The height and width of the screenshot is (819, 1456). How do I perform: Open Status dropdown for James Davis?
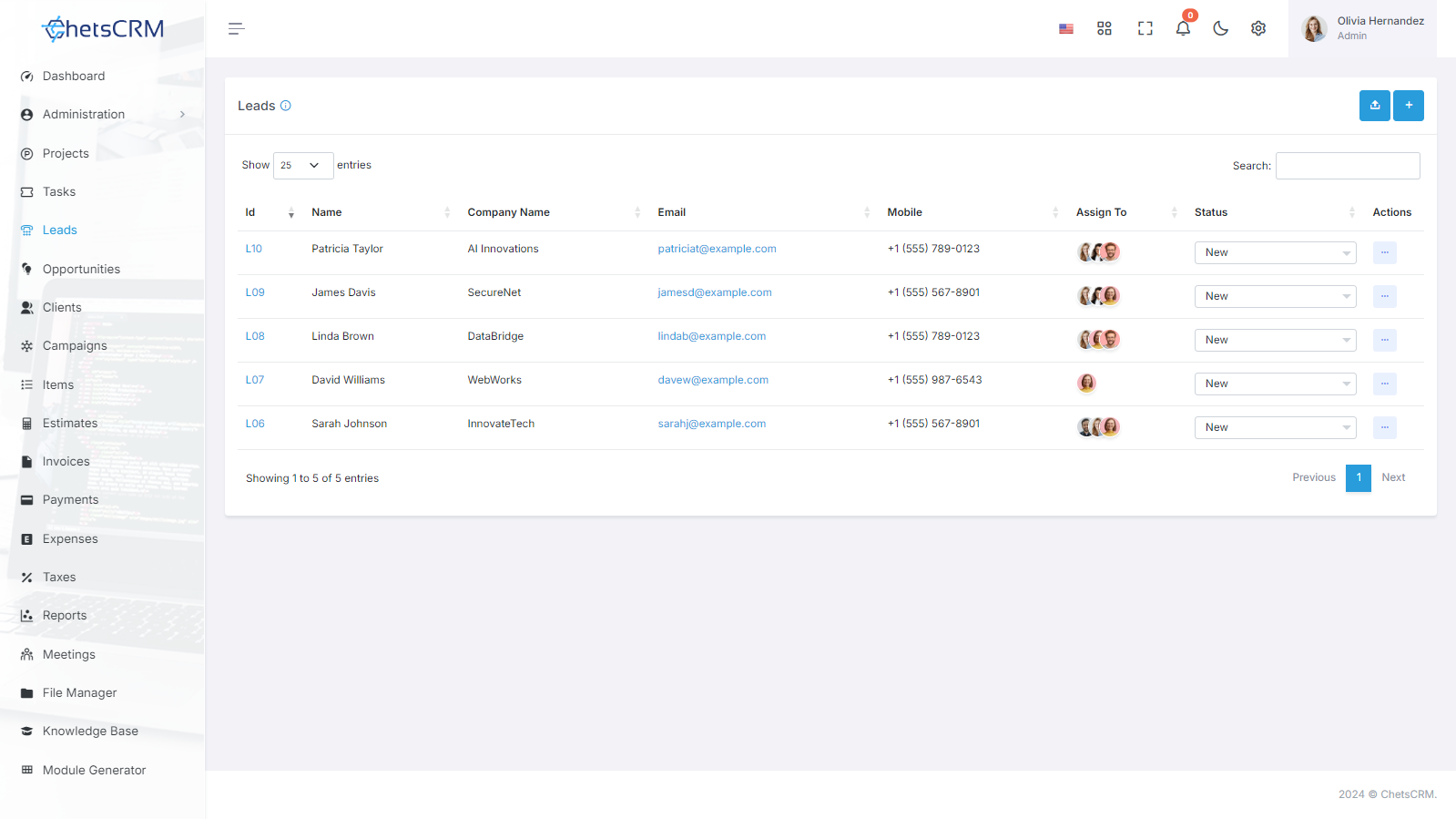pyautogui.click(x=1275, y=296)
